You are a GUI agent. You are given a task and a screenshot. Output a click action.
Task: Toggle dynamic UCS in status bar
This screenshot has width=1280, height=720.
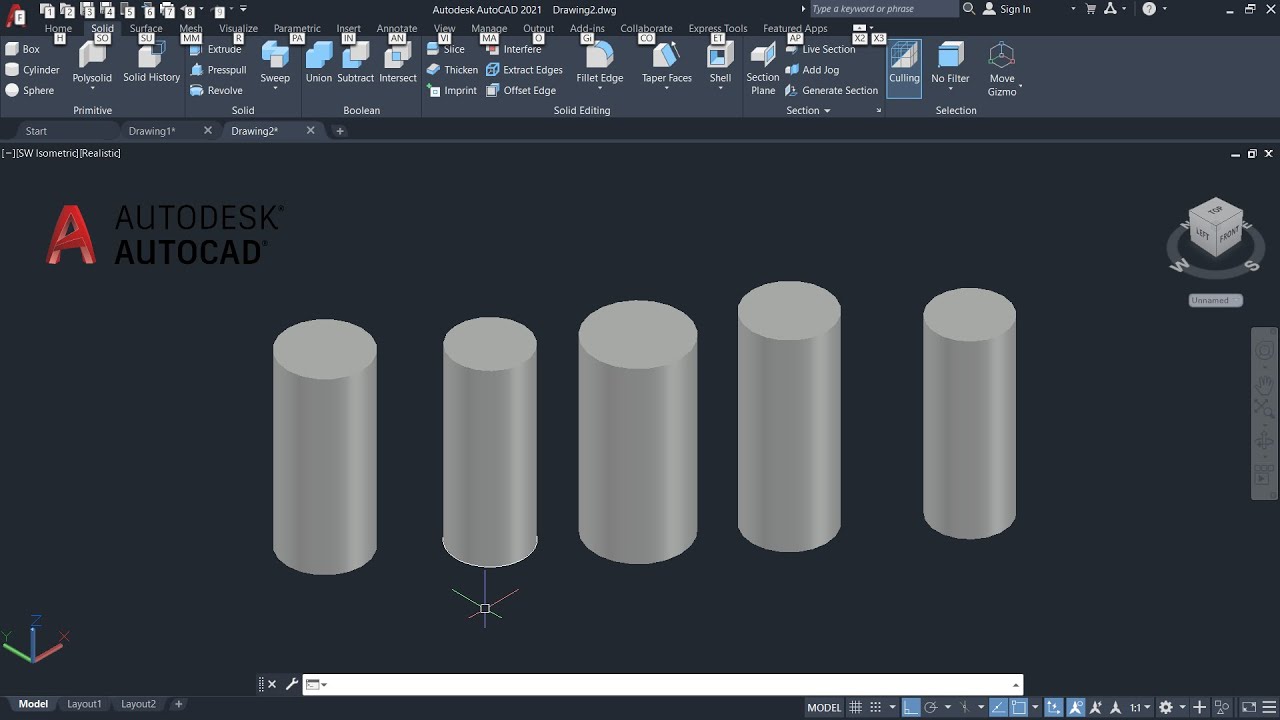point(1053,707)
